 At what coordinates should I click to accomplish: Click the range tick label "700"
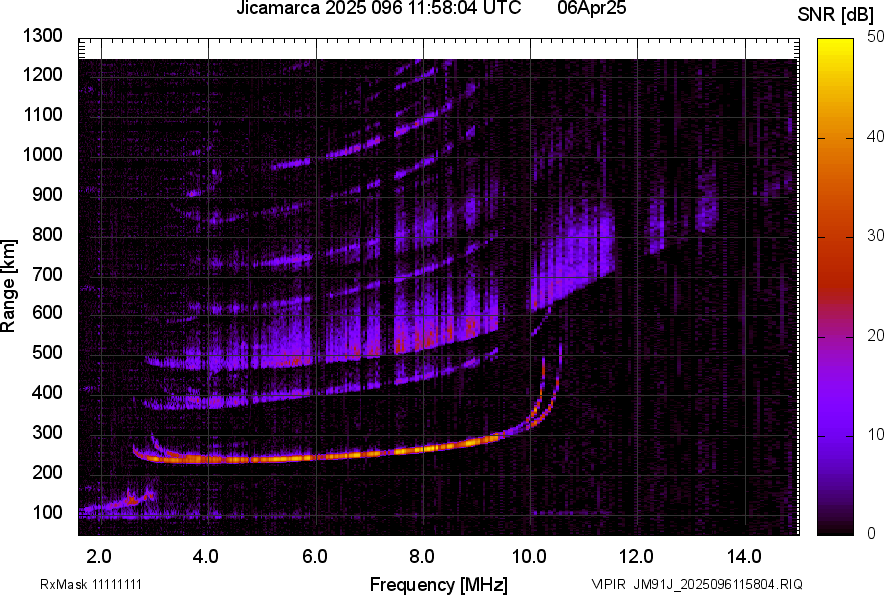pos(47,274)
